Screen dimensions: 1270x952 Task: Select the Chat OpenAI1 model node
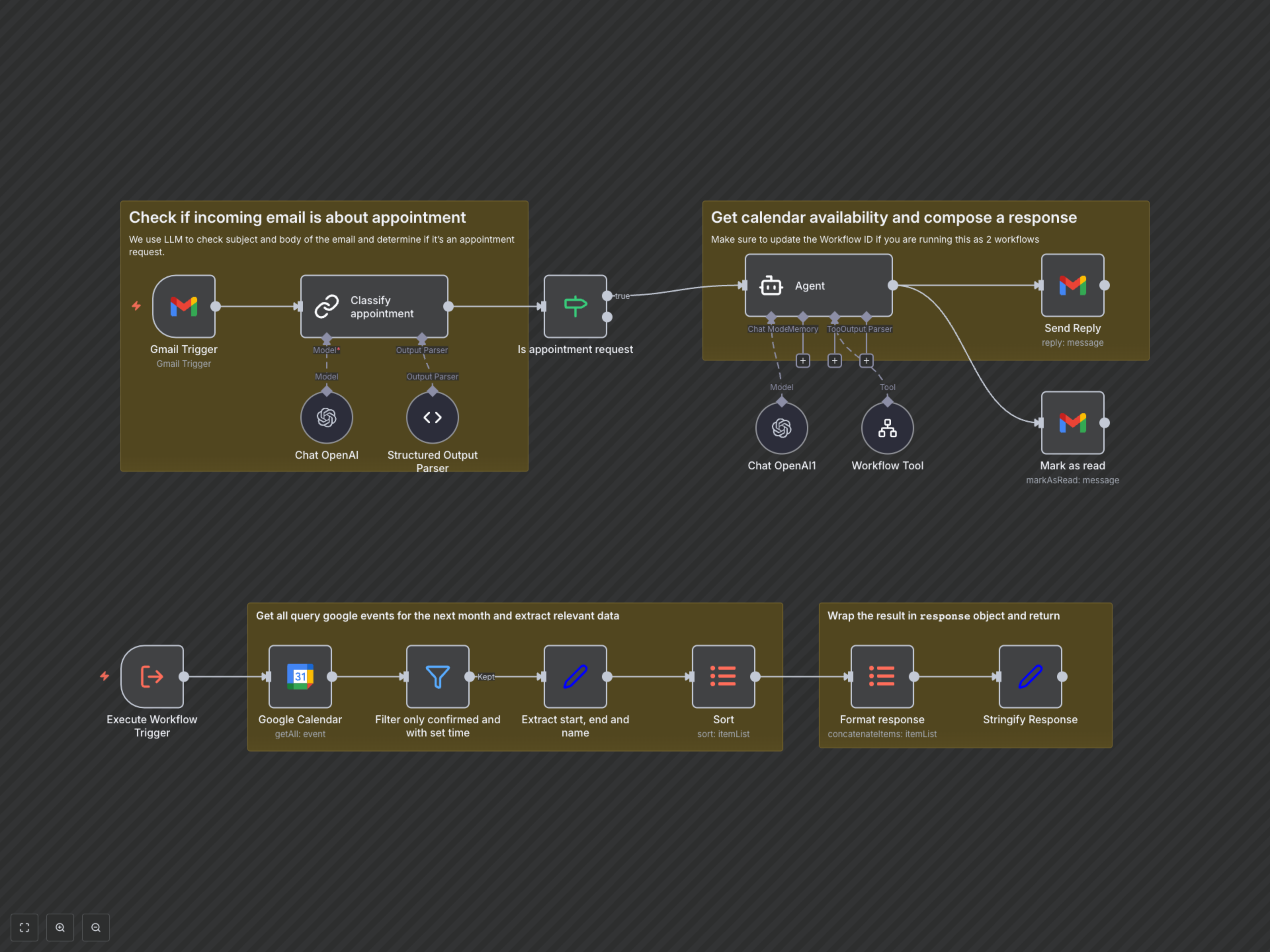click(x=781, y=428)
